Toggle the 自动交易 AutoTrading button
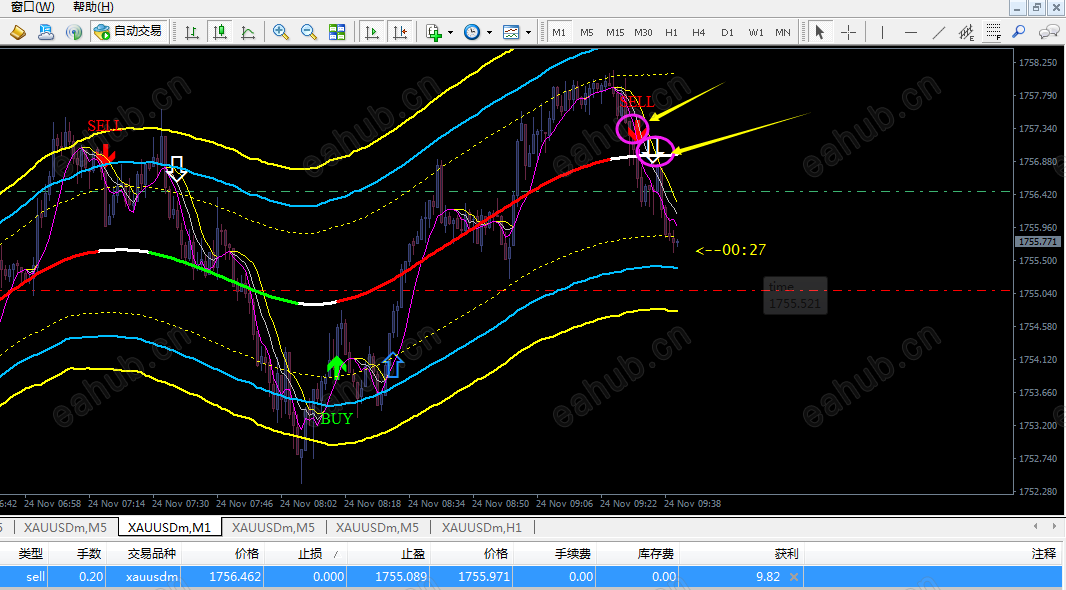The image size is (1066, 590). [128, 31]
